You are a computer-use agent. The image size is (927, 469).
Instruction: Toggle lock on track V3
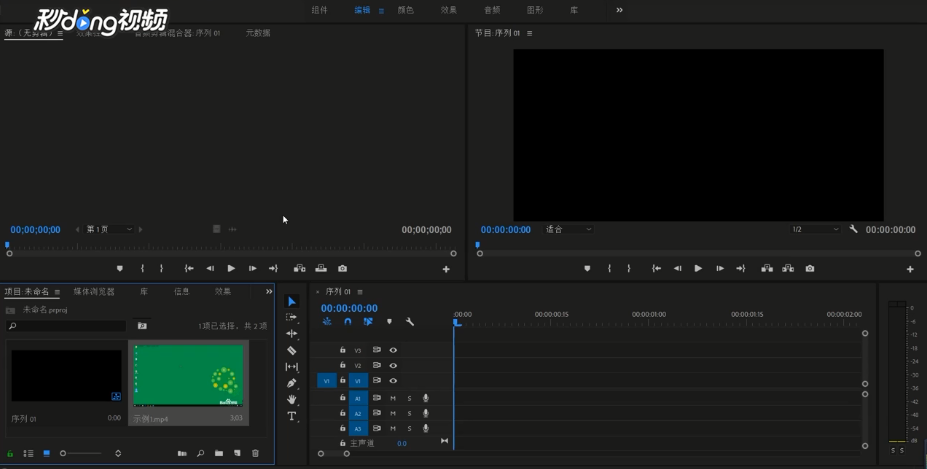pos(342,350)
